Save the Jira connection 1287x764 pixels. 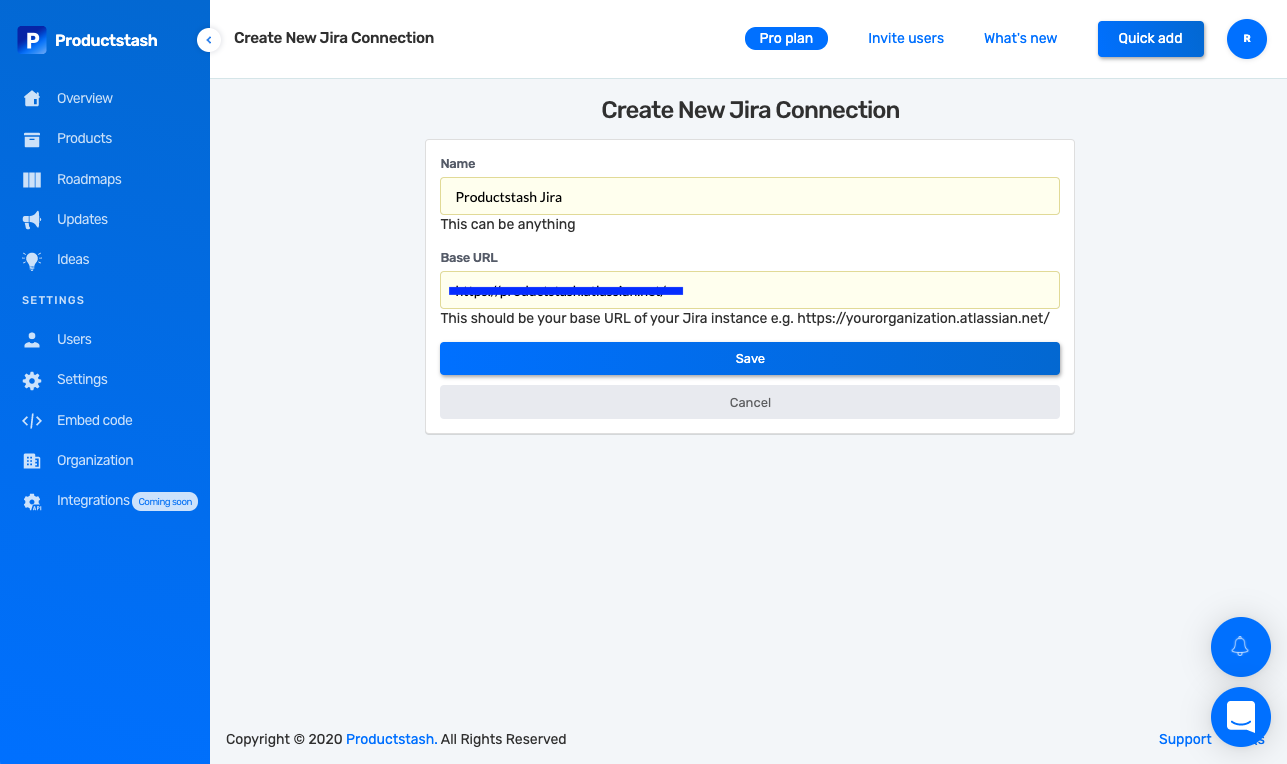(x=750, y=359)
